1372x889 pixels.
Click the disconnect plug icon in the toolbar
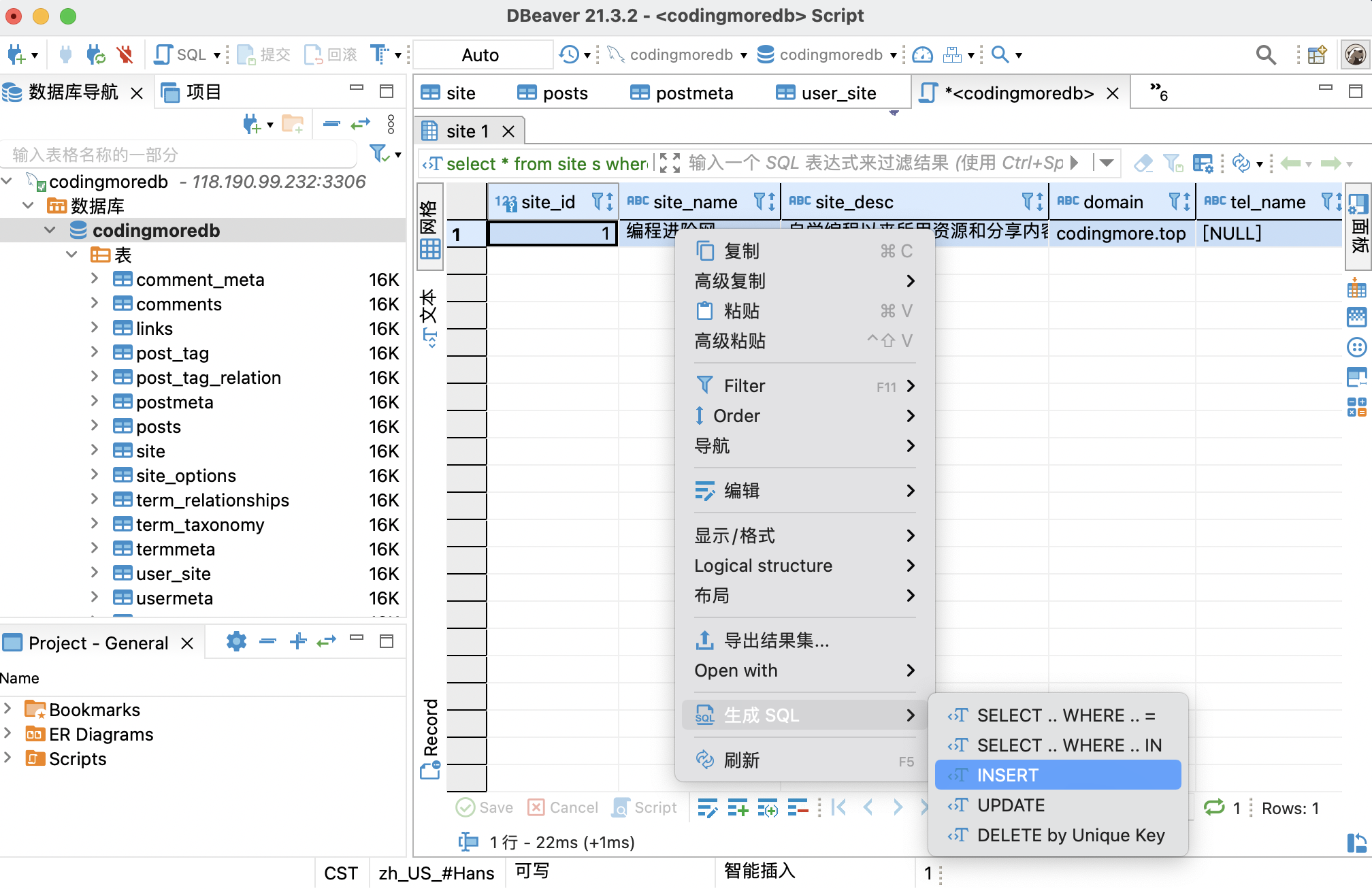point(124,54)
